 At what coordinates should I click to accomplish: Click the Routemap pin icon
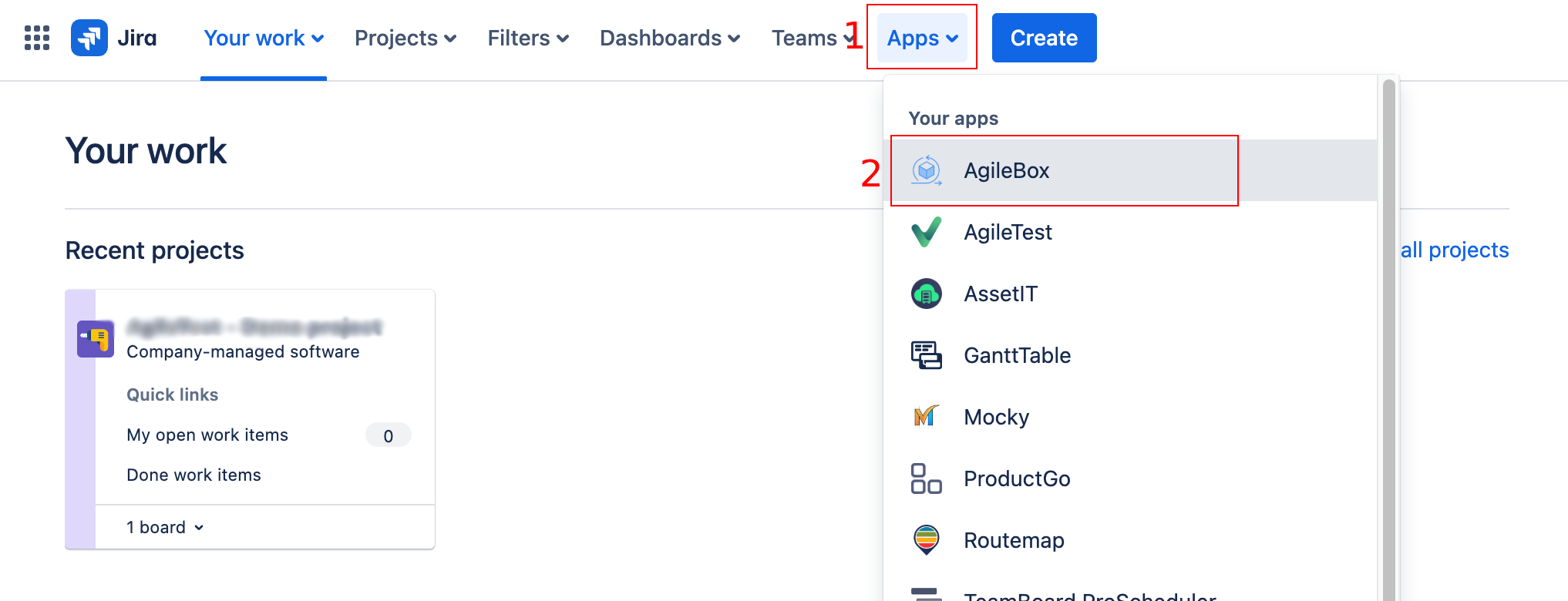pos(927,540)
